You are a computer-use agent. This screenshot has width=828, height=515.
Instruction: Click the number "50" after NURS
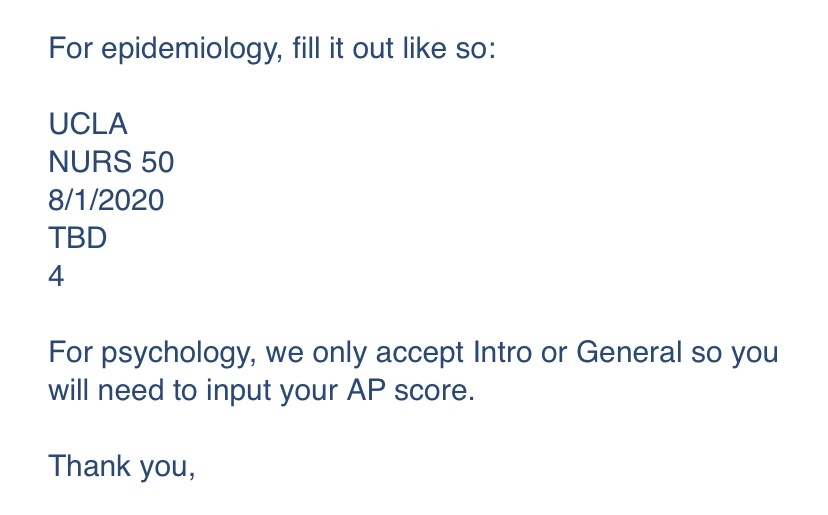[x=157, y=162]
